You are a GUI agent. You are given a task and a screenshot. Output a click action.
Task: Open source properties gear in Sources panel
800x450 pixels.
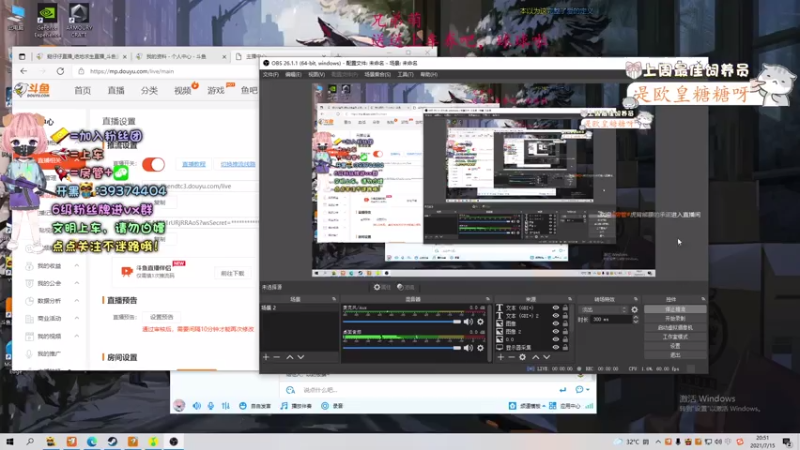pyautogui.click(x=522, y=357)
